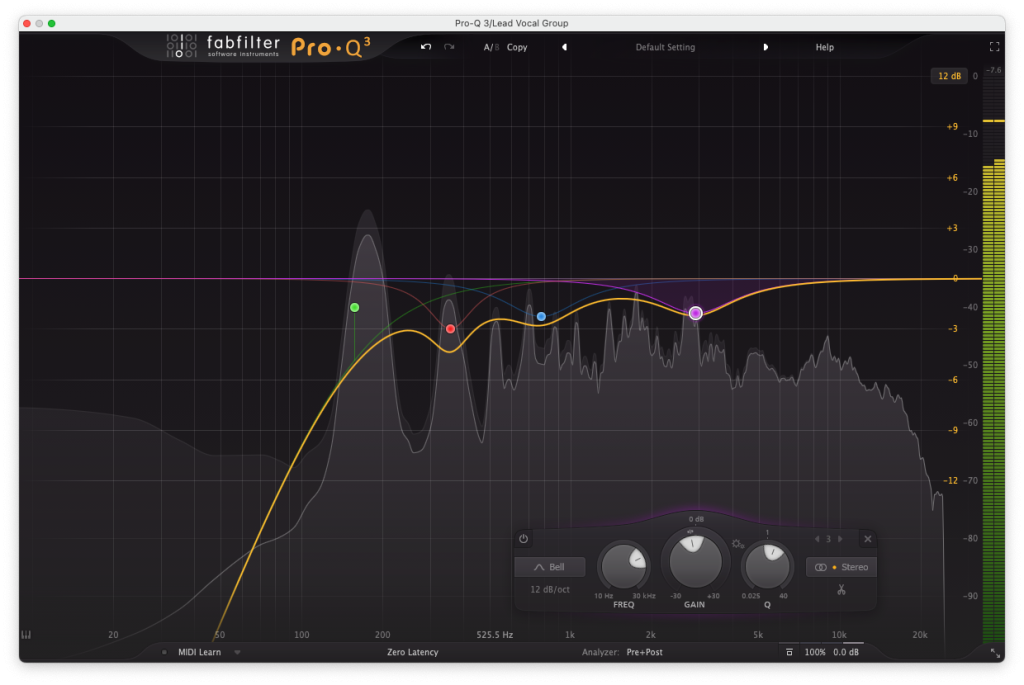Click the fabfilter Pro-Q 3 logo

[269, 46]
